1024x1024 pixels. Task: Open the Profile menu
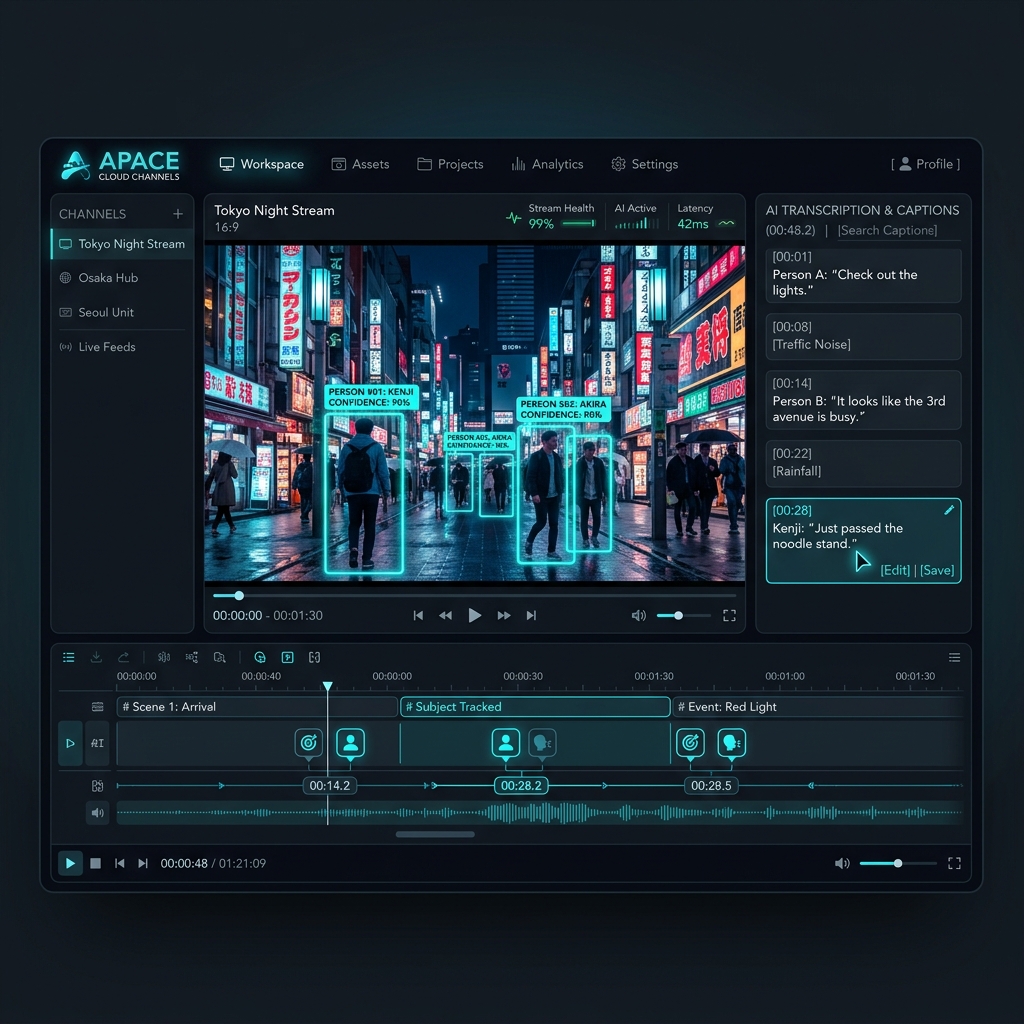click(925, 164)
